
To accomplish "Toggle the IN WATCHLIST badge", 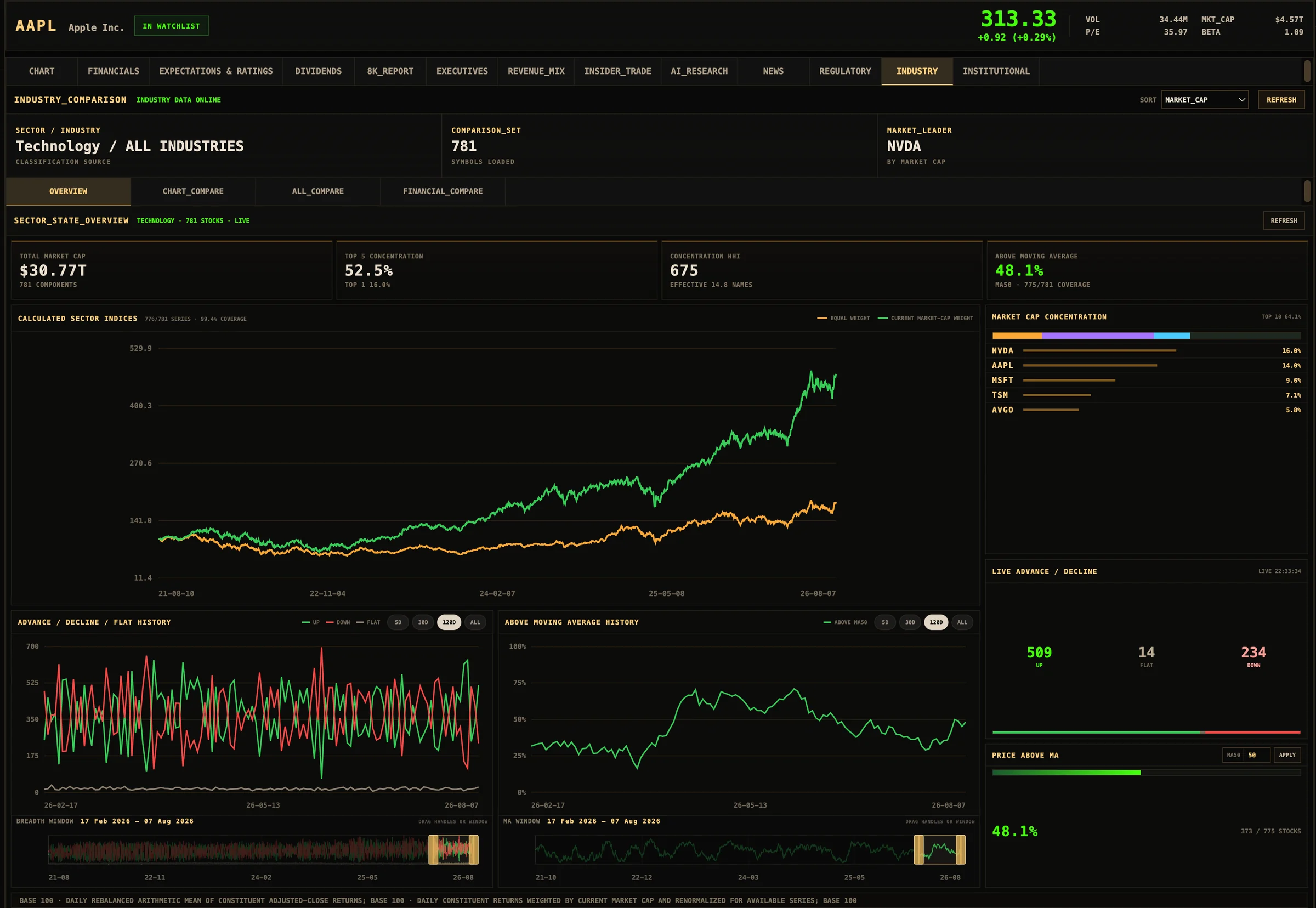I will coord(171,26).
